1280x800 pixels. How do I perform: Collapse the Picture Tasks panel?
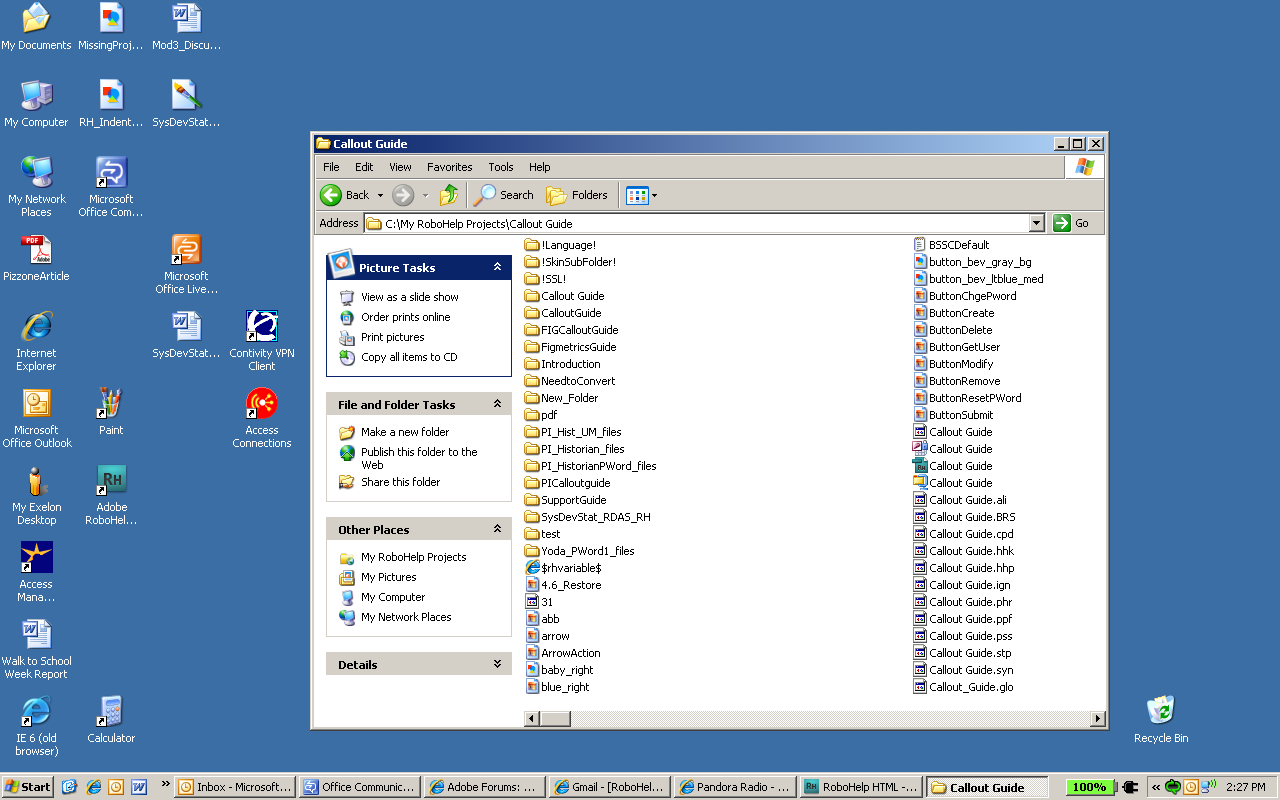(x=497, y=267)
